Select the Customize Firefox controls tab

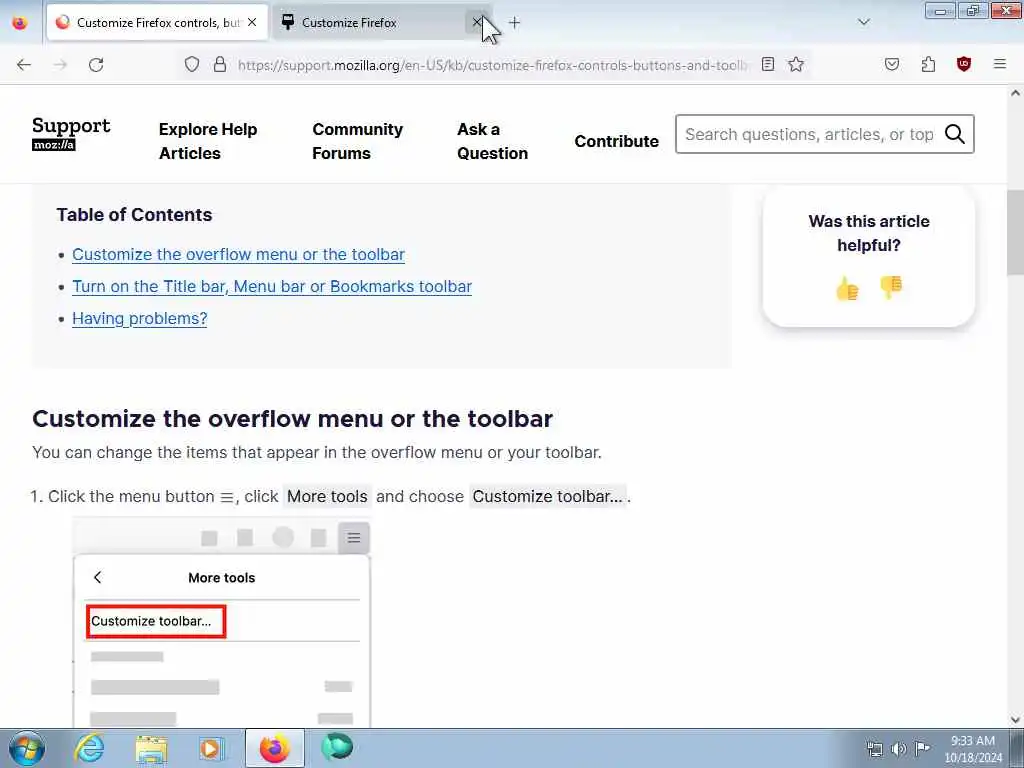(157, 23)
